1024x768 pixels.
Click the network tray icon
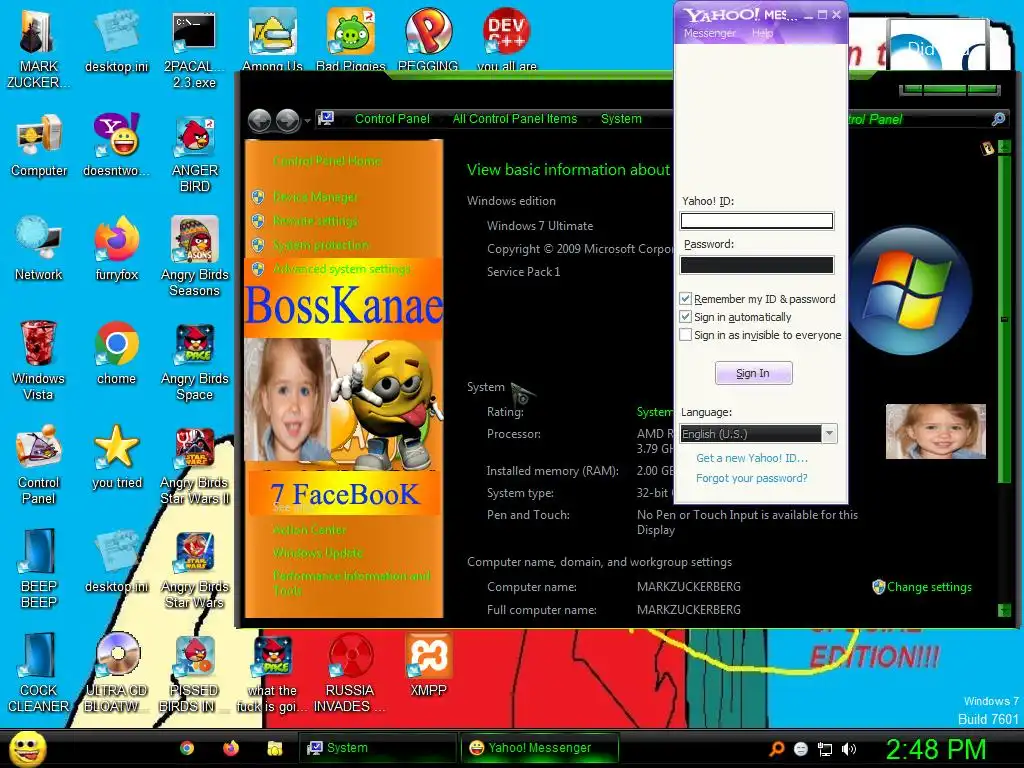tap(825, 749)
